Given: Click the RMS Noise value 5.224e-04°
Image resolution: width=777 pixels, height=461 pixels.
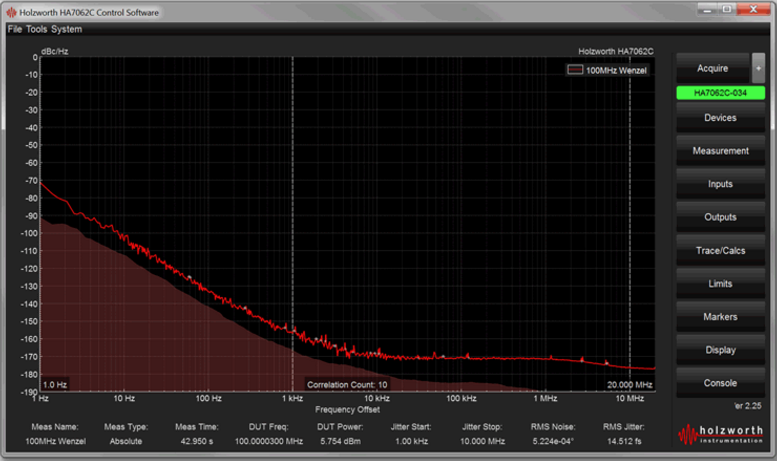Looking at the screenshot, I should (553, 441).
